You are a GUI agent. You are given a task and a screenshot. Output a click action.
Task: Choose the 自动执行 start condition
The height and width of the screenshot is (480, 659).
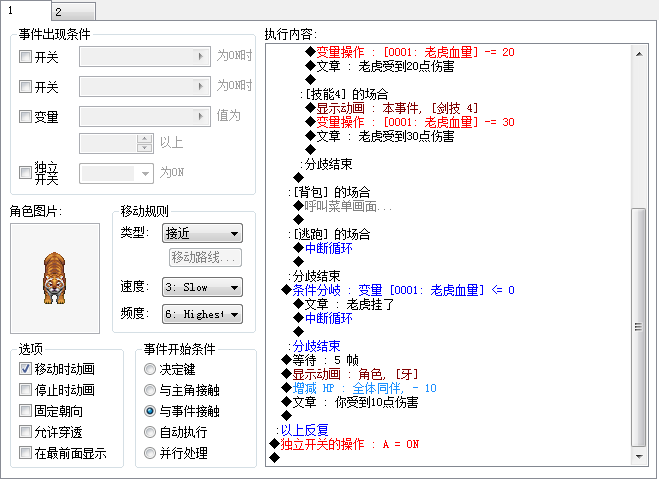(x=150, y=432)
